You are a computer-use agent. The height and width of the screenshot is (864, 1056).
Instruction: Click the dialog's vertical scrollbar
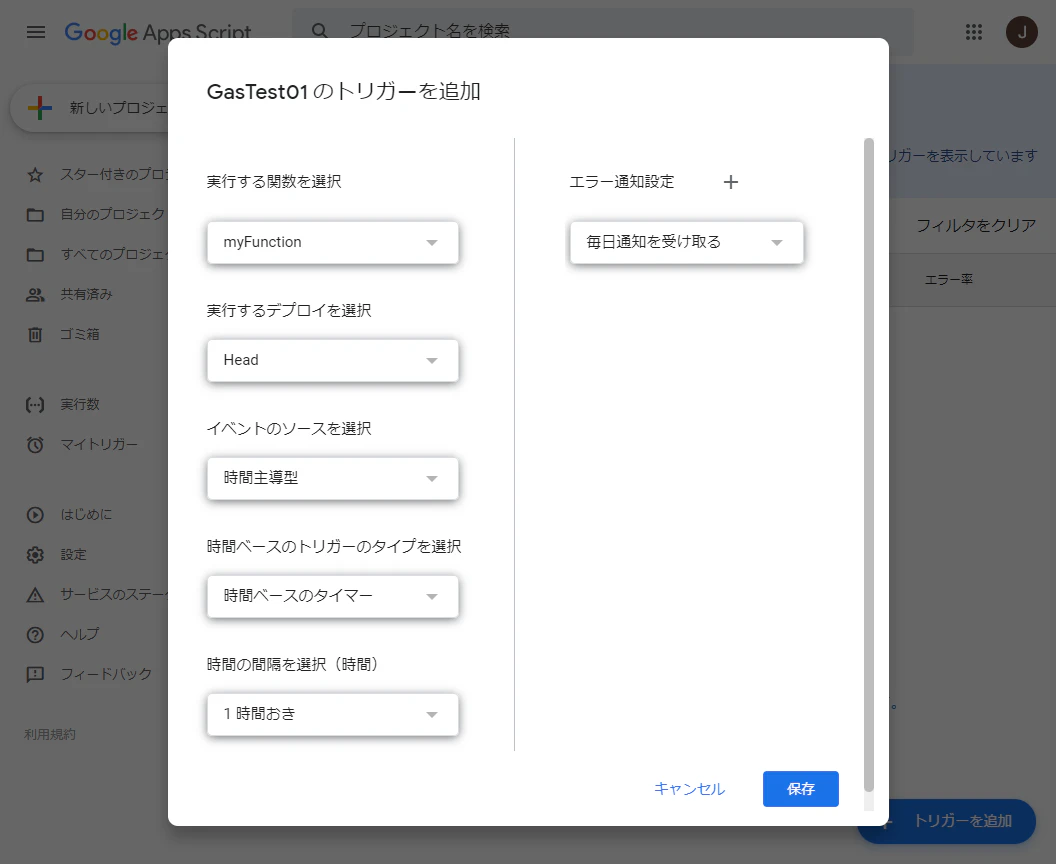point(869,465)
